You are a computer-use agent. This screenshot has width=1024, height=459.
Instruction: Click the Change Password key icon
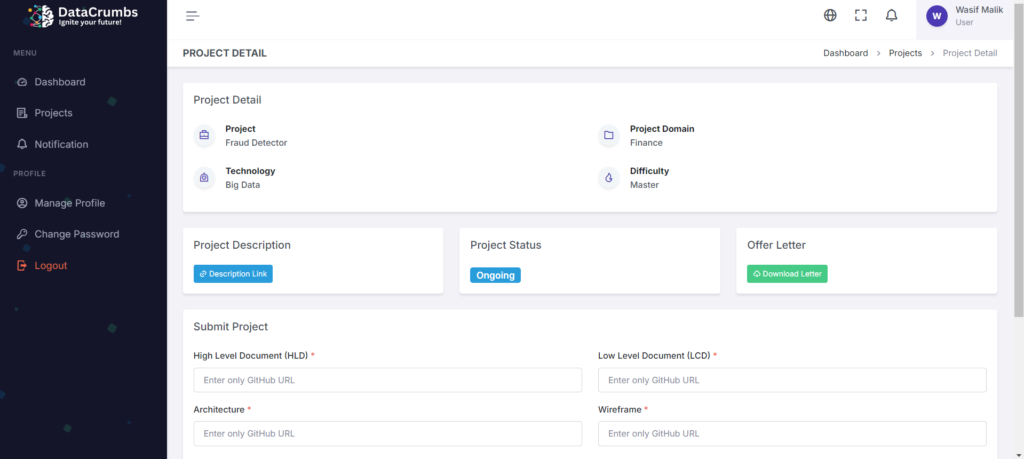[22, 234]
